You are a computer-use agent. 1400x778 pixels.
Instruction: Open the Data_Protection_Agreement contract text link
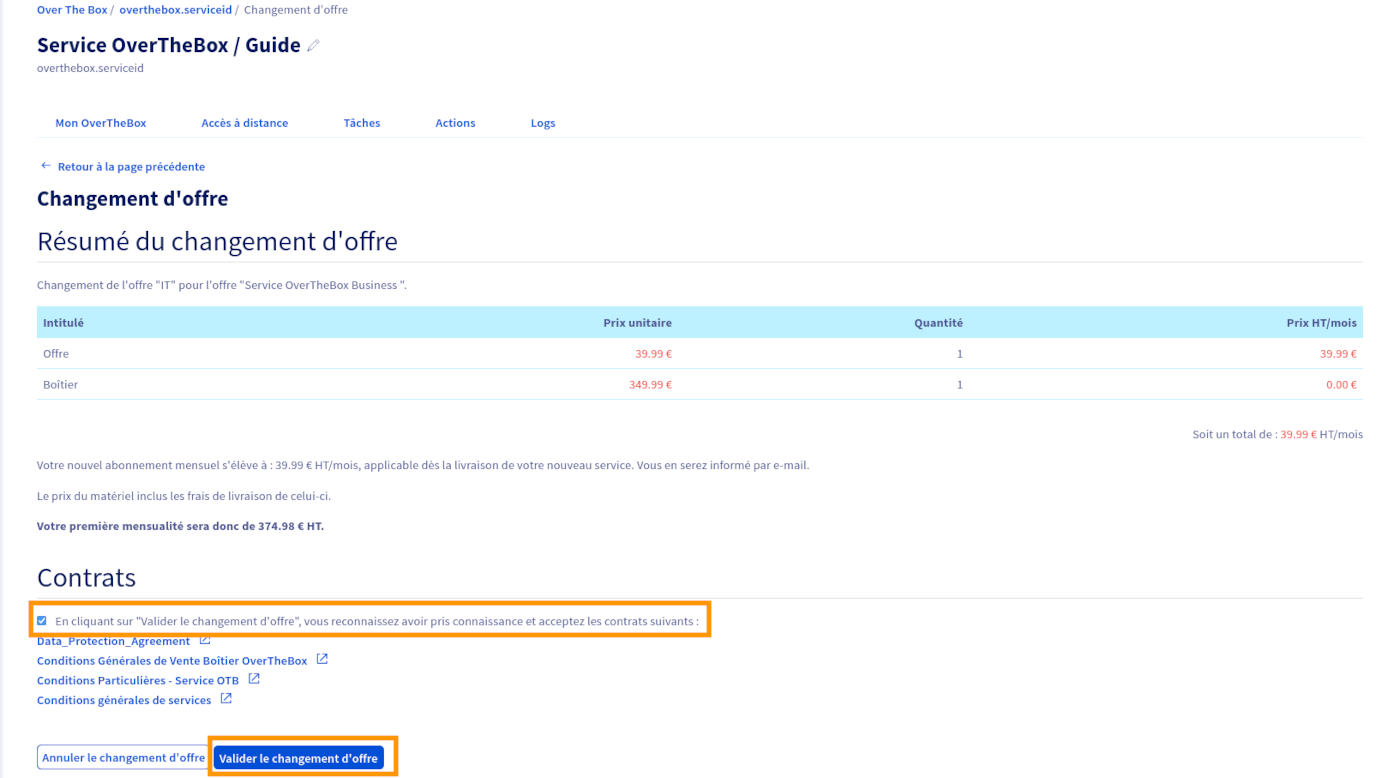pos(113,642)
